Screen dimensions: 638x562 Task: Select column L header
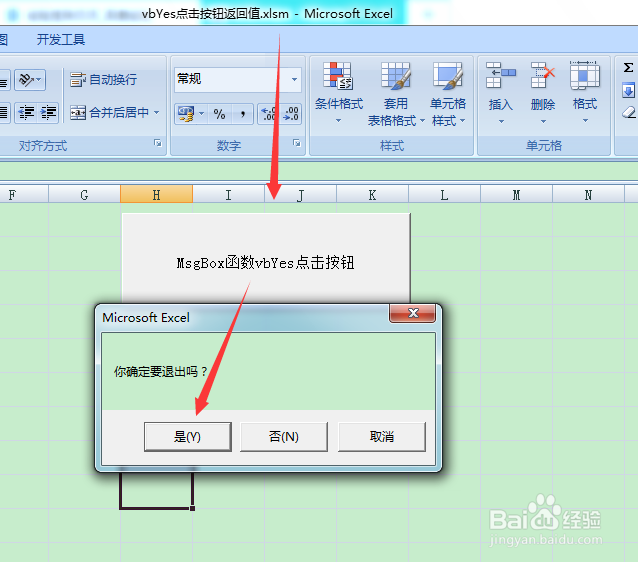(444, 195)
